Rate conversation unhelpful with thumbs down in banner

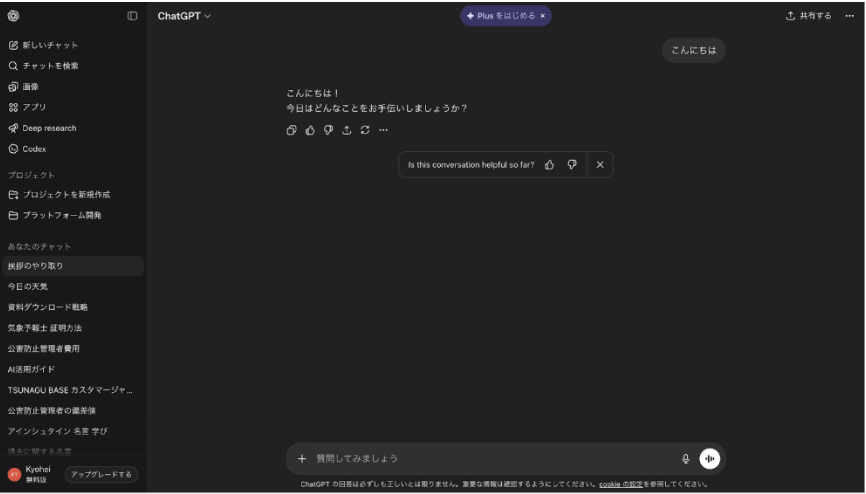click(x=572, y=165)
